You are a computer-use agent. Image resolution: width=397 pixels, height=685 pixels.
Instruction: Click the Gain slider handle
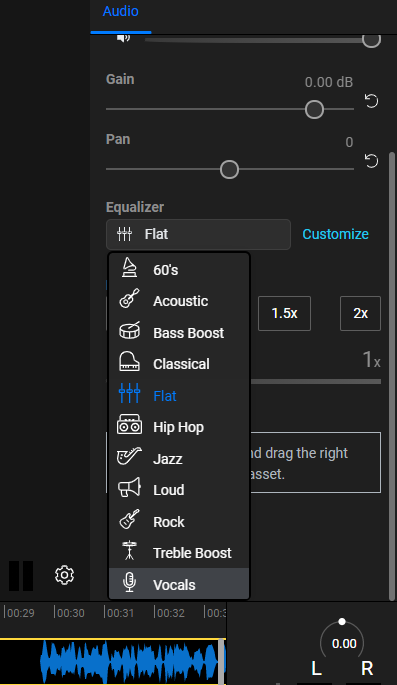click(314, 109)
